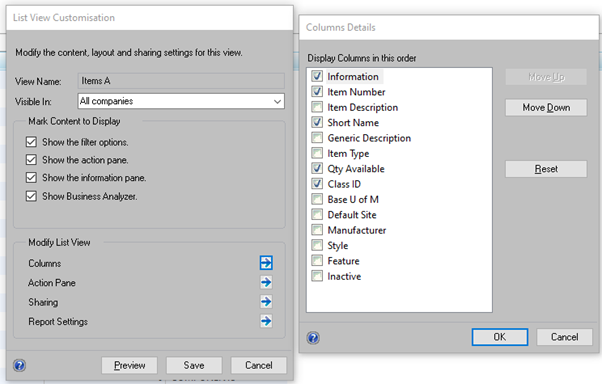Cancel the List View Customisation dialog
602x384 pixels.
click(x=258, y=365)
